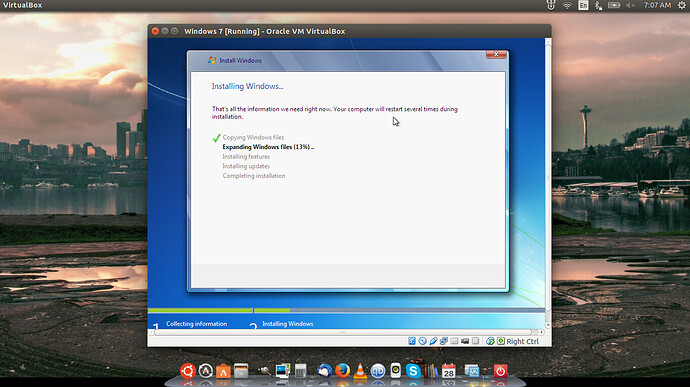Open the Bluetooth indicator menu
The image size is (690, 387).
598,5
